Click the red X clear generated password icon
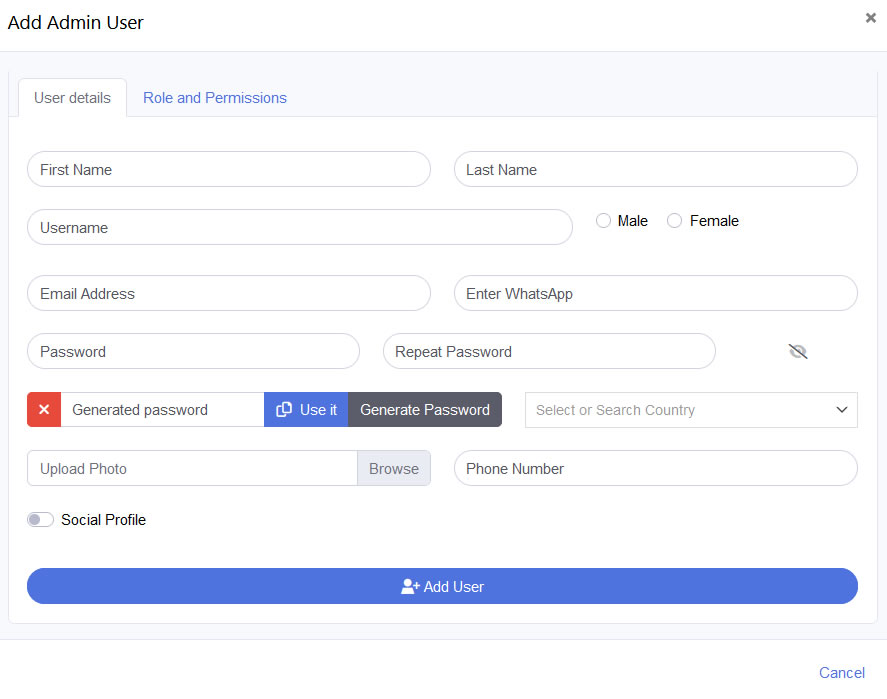This screenshot has width=887, height=699. coord(44,410)
